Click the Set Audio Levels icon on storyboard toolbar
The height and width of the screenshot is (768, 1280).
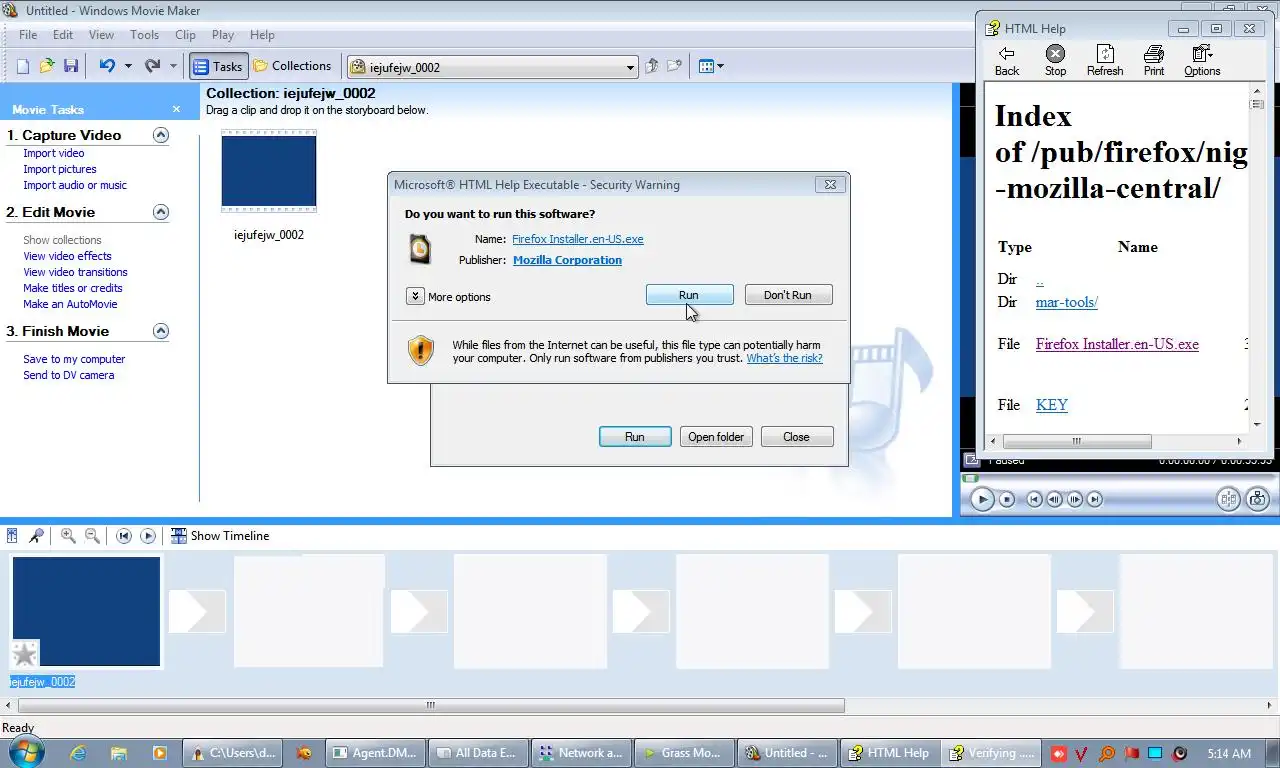pyautogui.click(x=13, y=536)
